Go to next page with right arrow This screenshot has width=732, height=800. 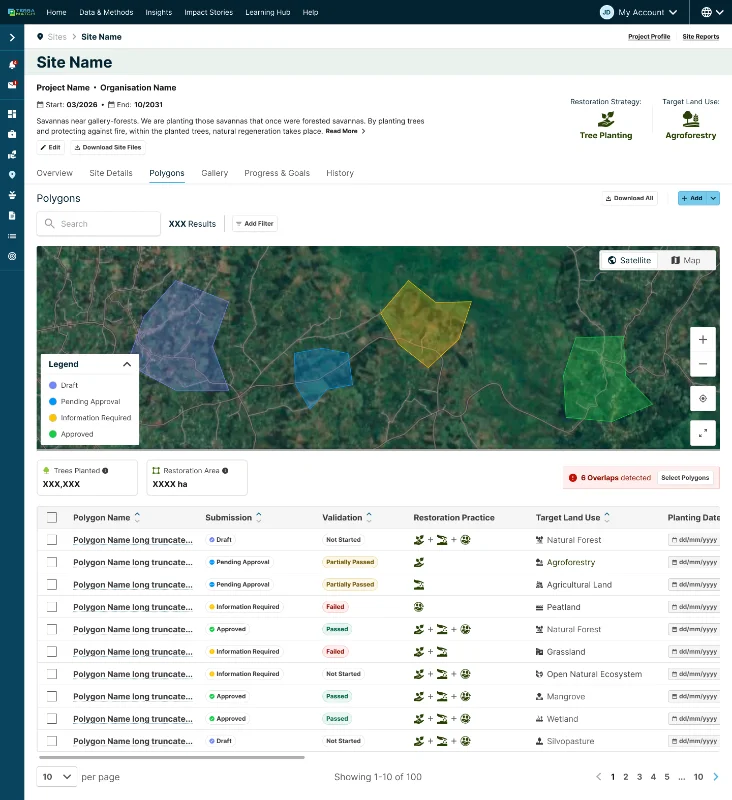(716, 777)
